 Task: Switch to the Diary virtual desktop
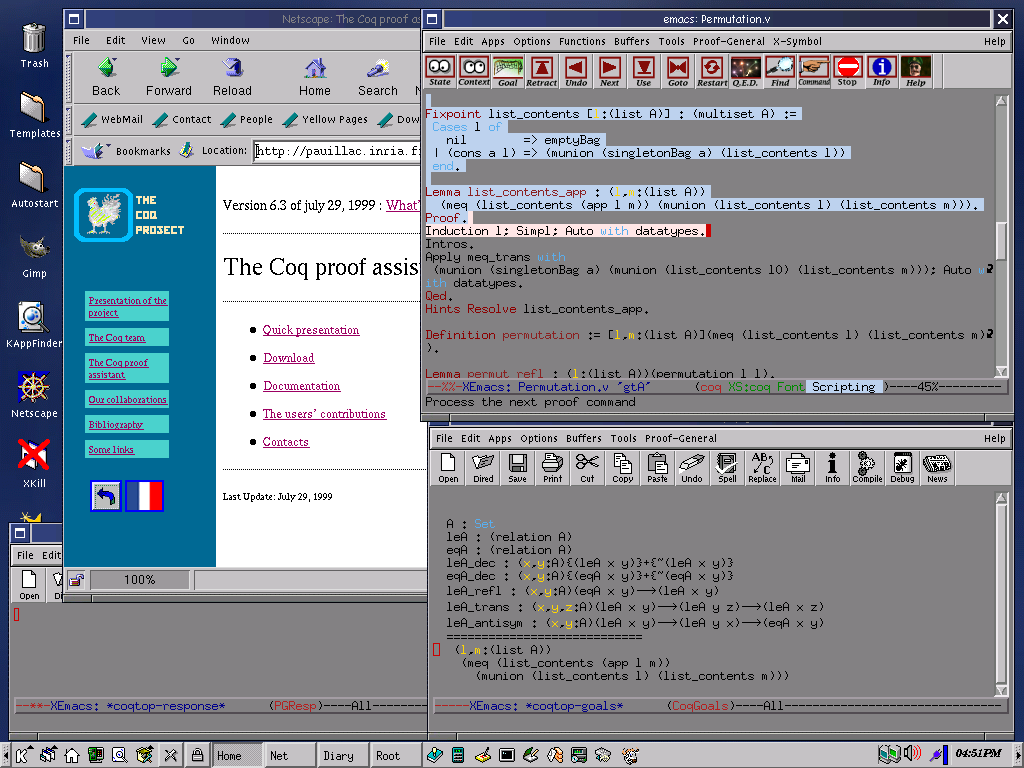[x=338, y=756]
